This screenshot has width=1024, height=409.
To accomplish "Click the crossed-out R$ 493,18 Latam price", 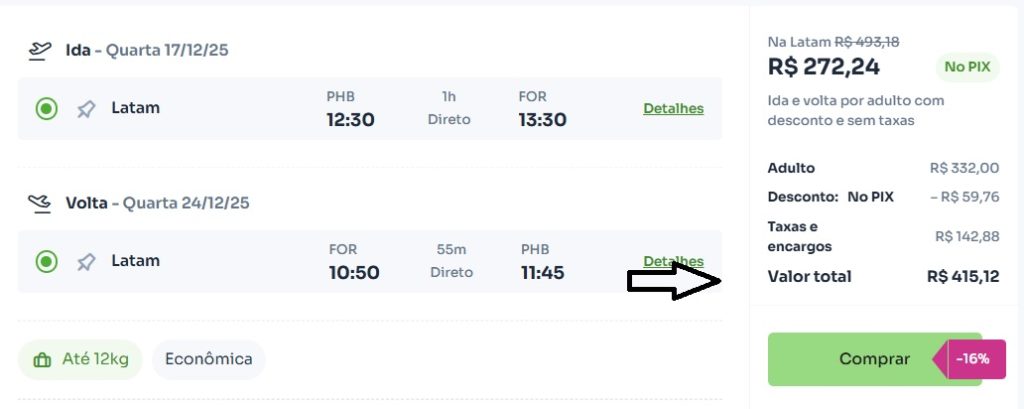I will pyautogui.click(x=867, y=42).
